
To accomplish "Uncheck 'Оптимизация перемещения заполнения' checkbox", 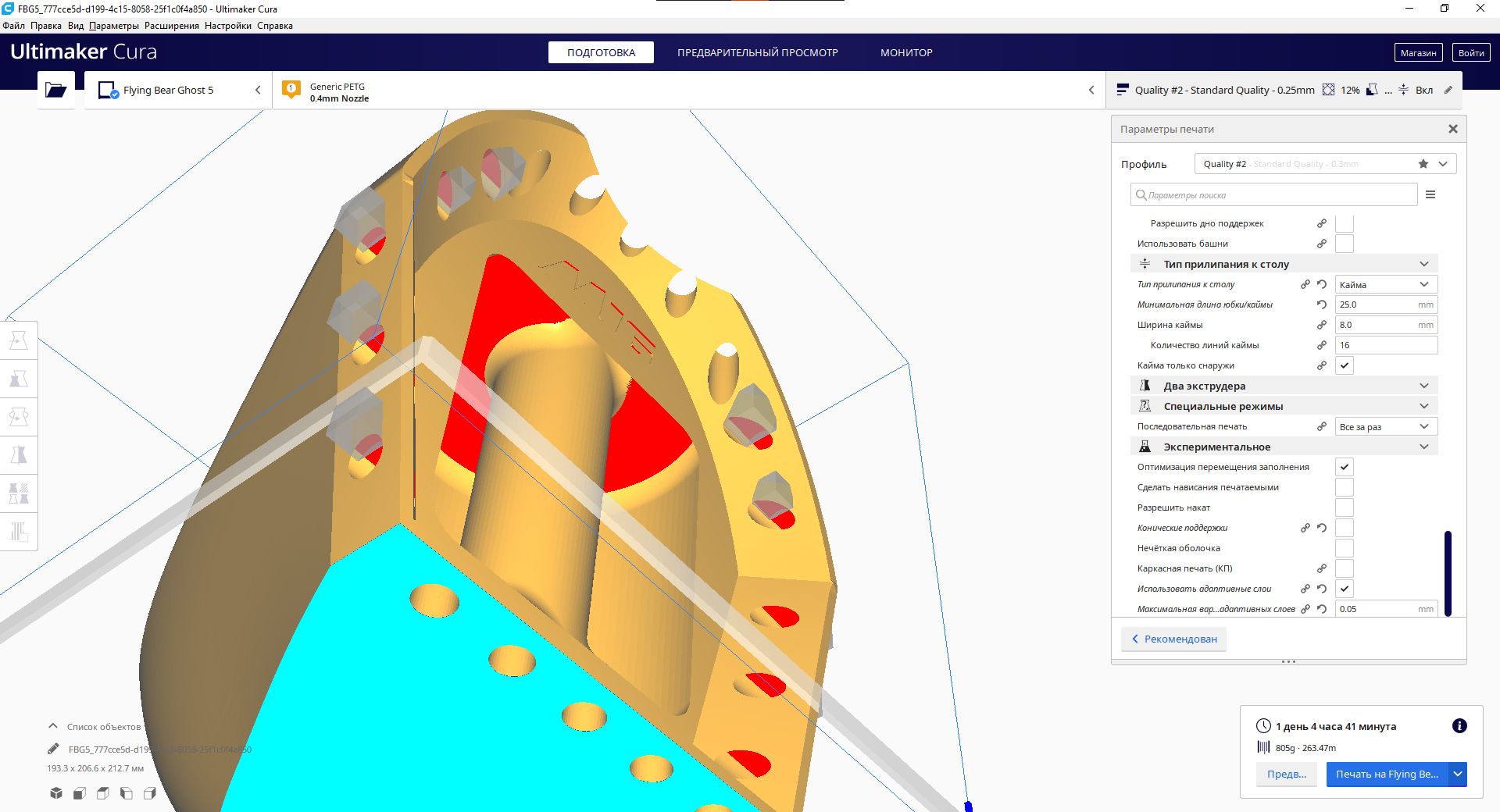I will [x=1345, y=467].
